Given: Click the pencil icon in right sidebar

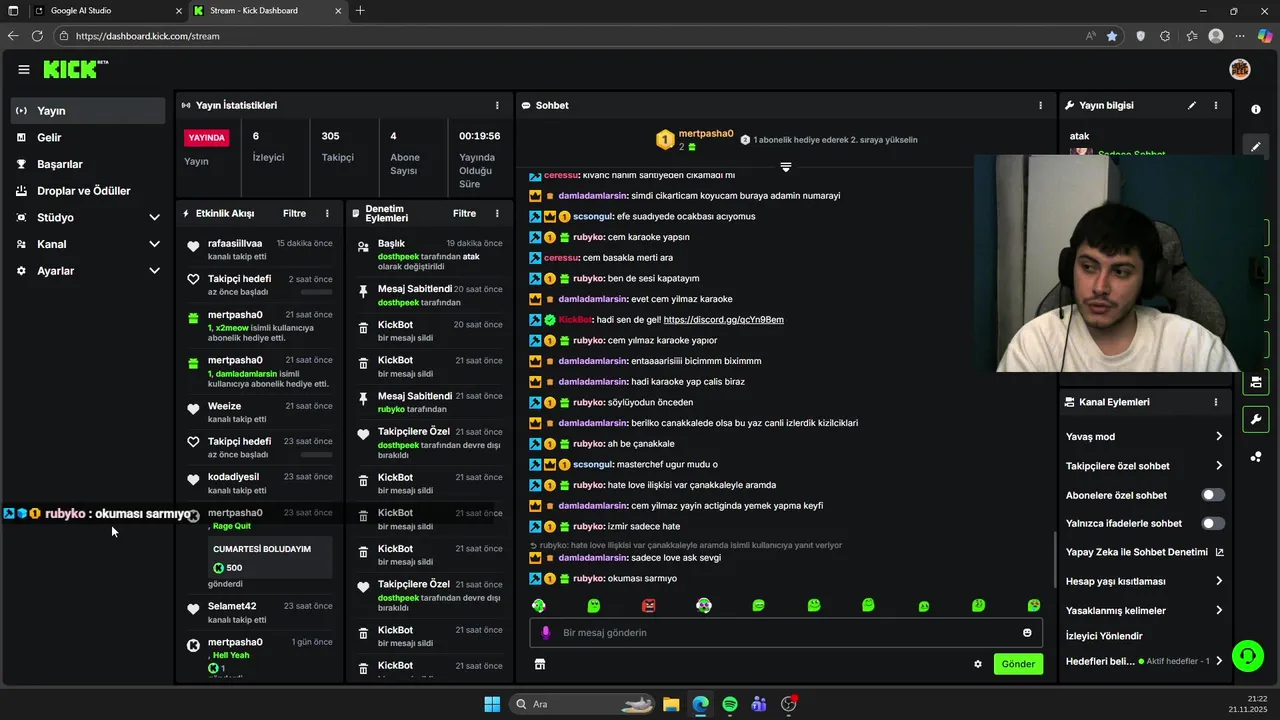Looking at the screenshot, I should [x=1256, y=146].
